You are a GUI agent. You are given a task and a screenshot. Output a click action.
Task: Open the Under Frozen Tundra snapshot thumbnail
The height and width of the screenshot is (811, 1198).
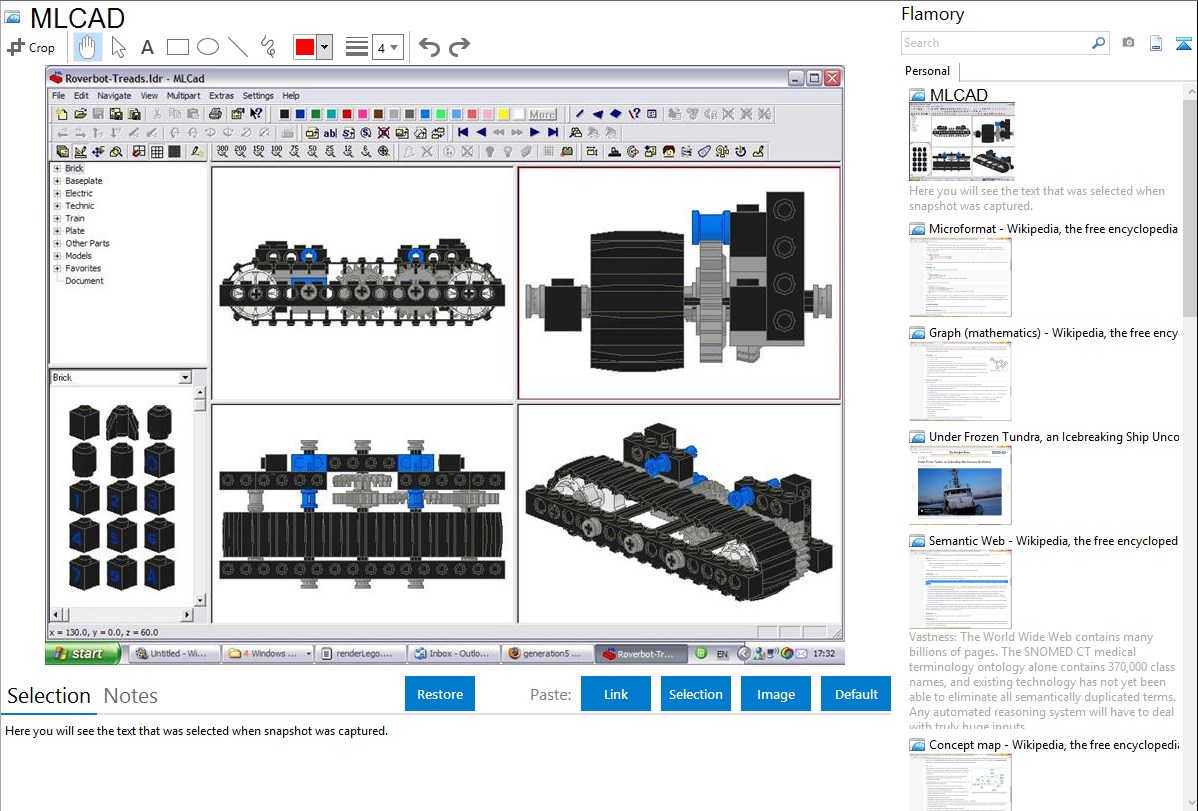pyautogui.click(x=960, y=485)
